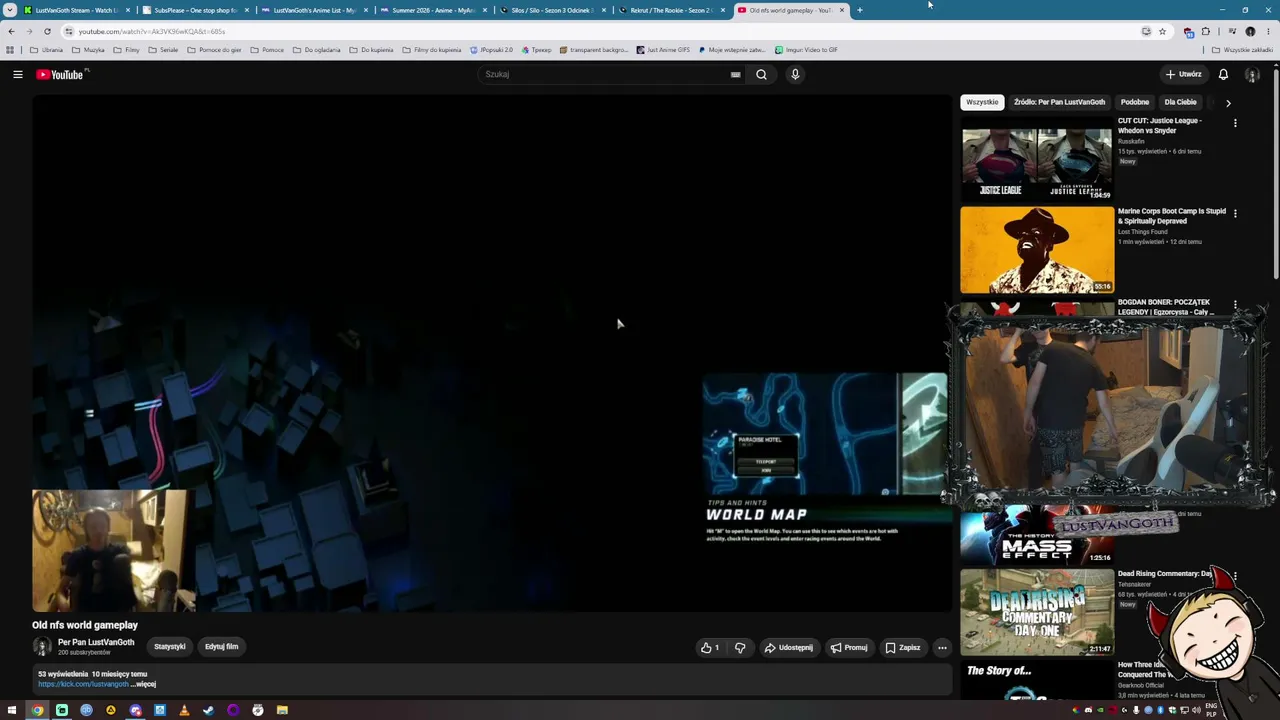
Task: Click the Promuj button
Action: point(848,647)
